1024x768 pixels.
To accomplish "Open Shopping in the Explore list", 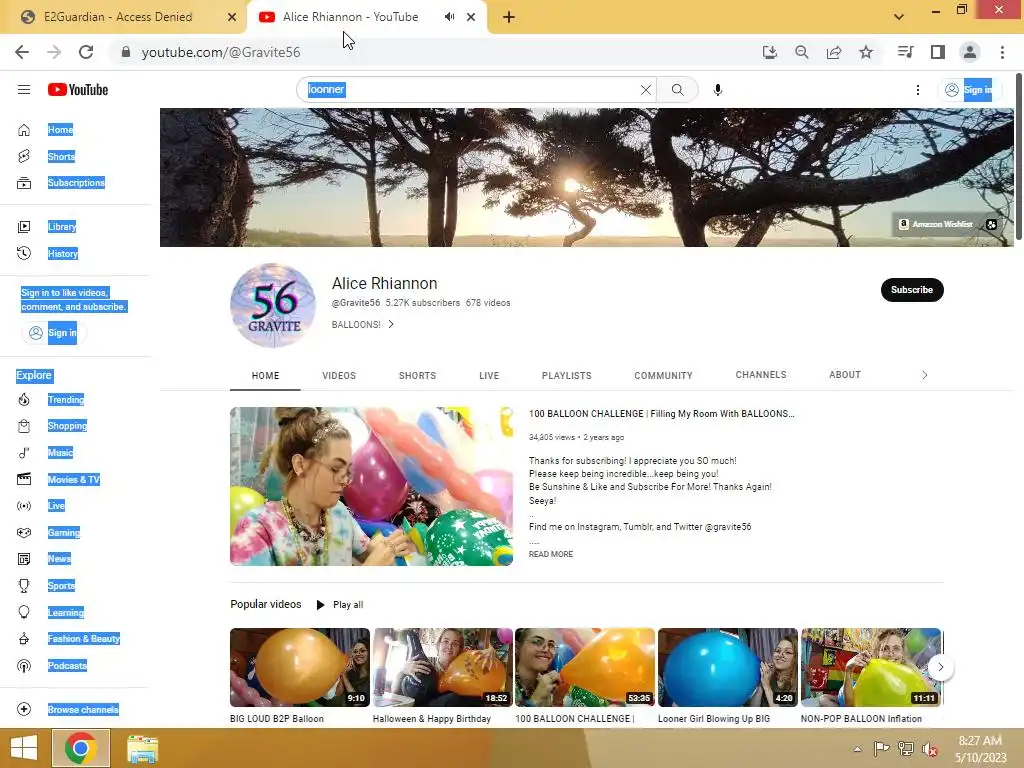I will coord(67,426).
